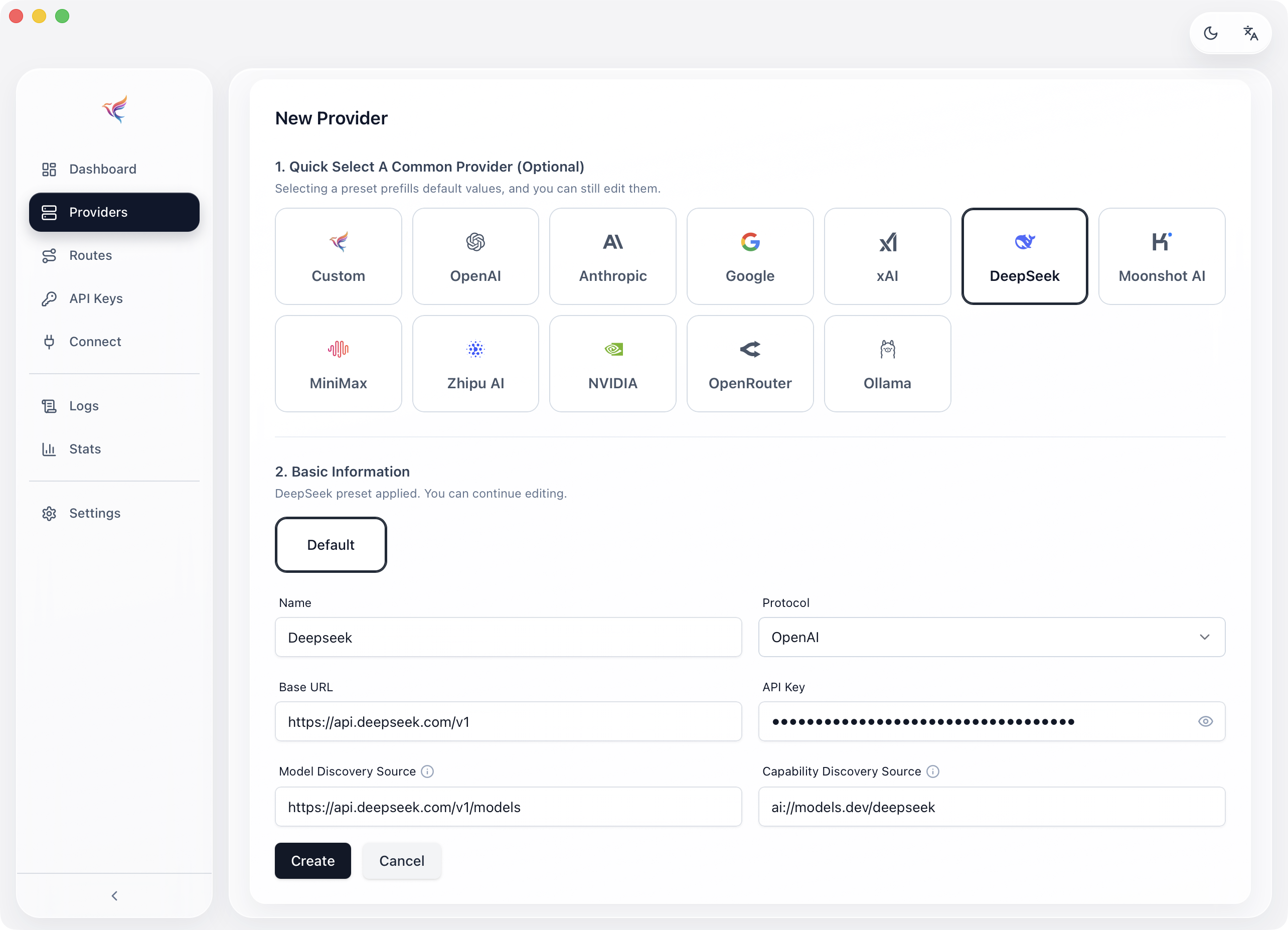Go to Providers section
The width and height of the screenshot is (1288, 930).
pyautogui.click(x=114, y=212)
